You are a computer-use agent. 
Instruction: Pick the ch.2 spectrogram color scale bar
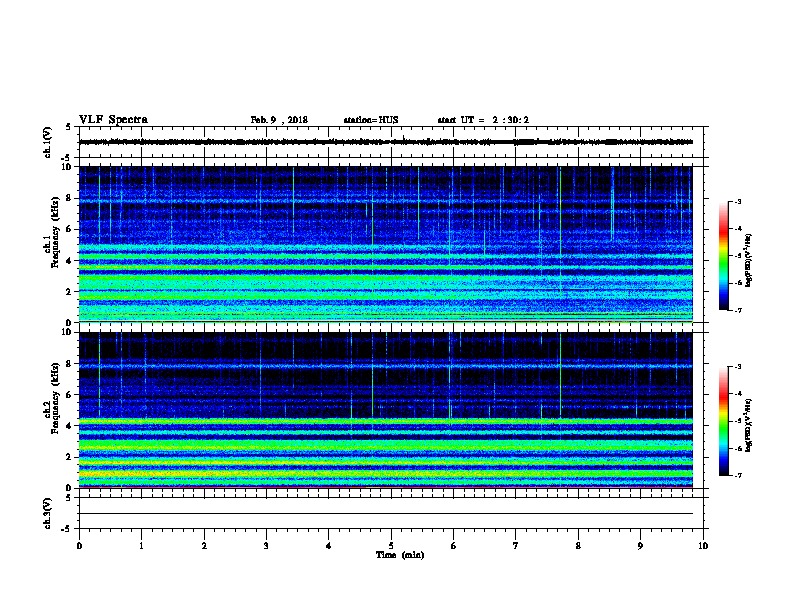724,421
